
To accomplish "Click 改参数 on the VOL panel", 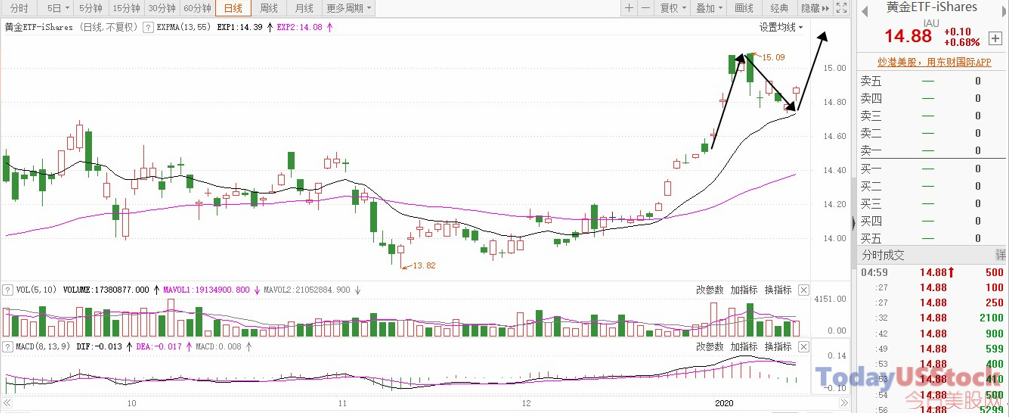I will point(710,290).
